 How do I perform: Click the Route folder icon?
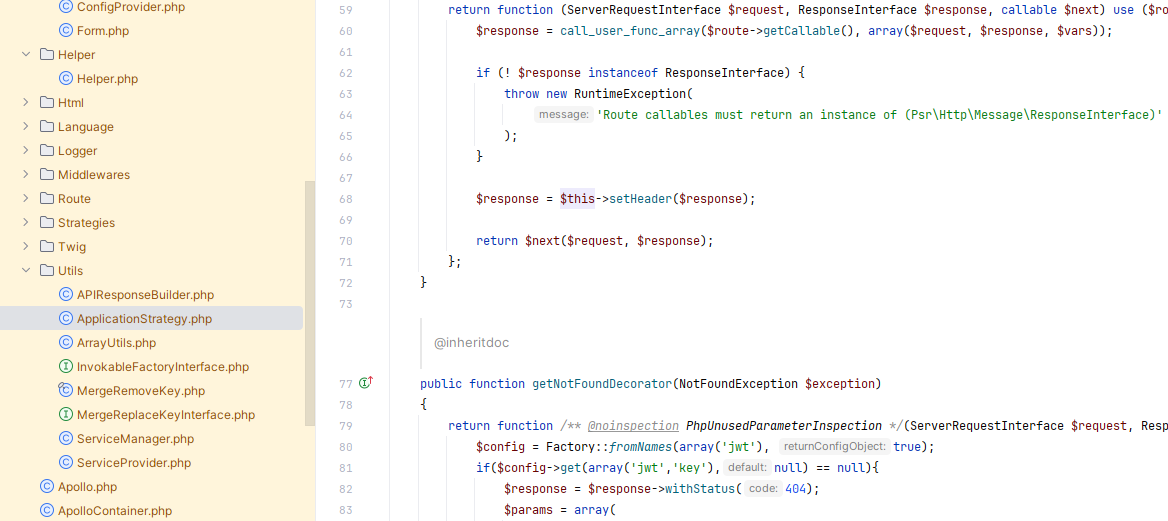[x=47, y=199]
